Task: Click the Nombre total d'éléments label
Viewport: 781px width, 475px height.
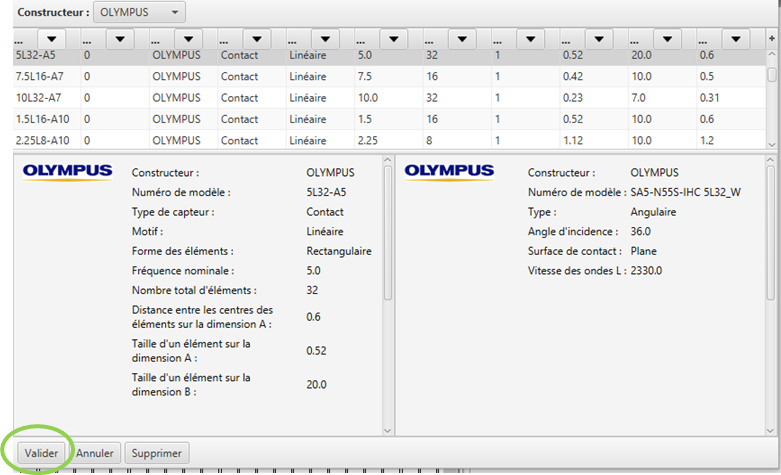Action: tap(194, 290)
